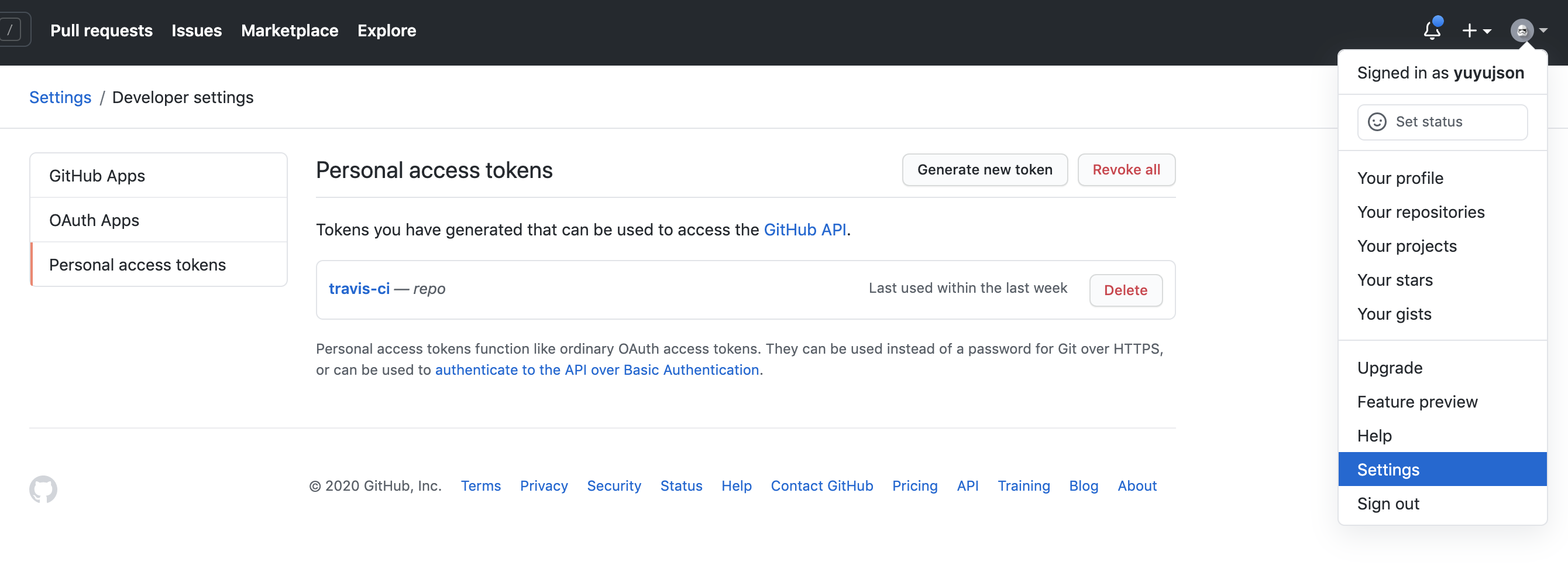Click the Set status field
The image size is (1568, 568).
[x=1442, y=122]
